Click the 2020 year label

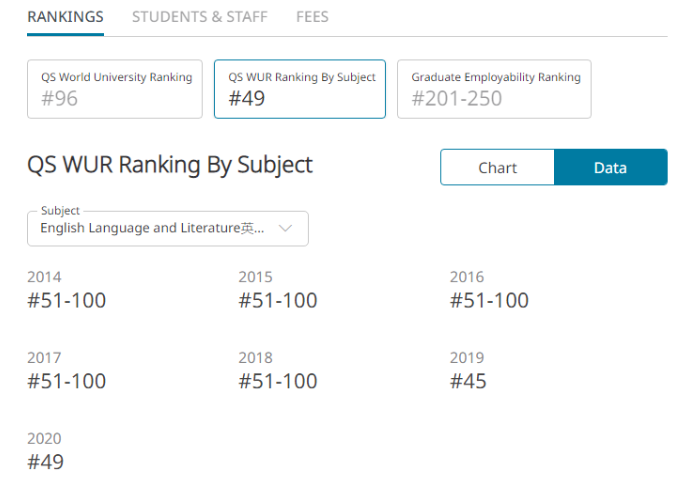tap(44, 438)
